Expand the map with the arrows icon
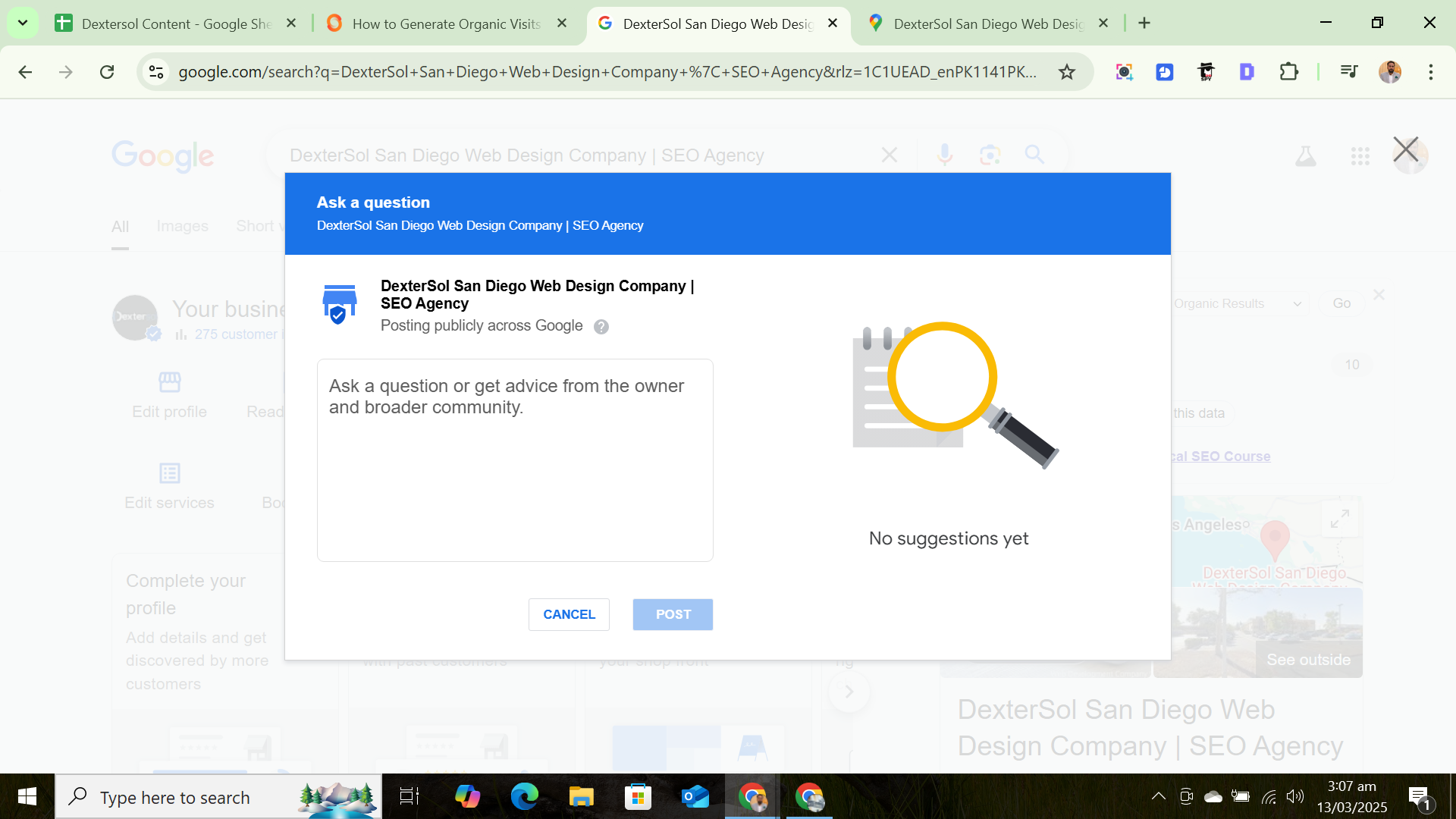 click(x=1340, y=519)
